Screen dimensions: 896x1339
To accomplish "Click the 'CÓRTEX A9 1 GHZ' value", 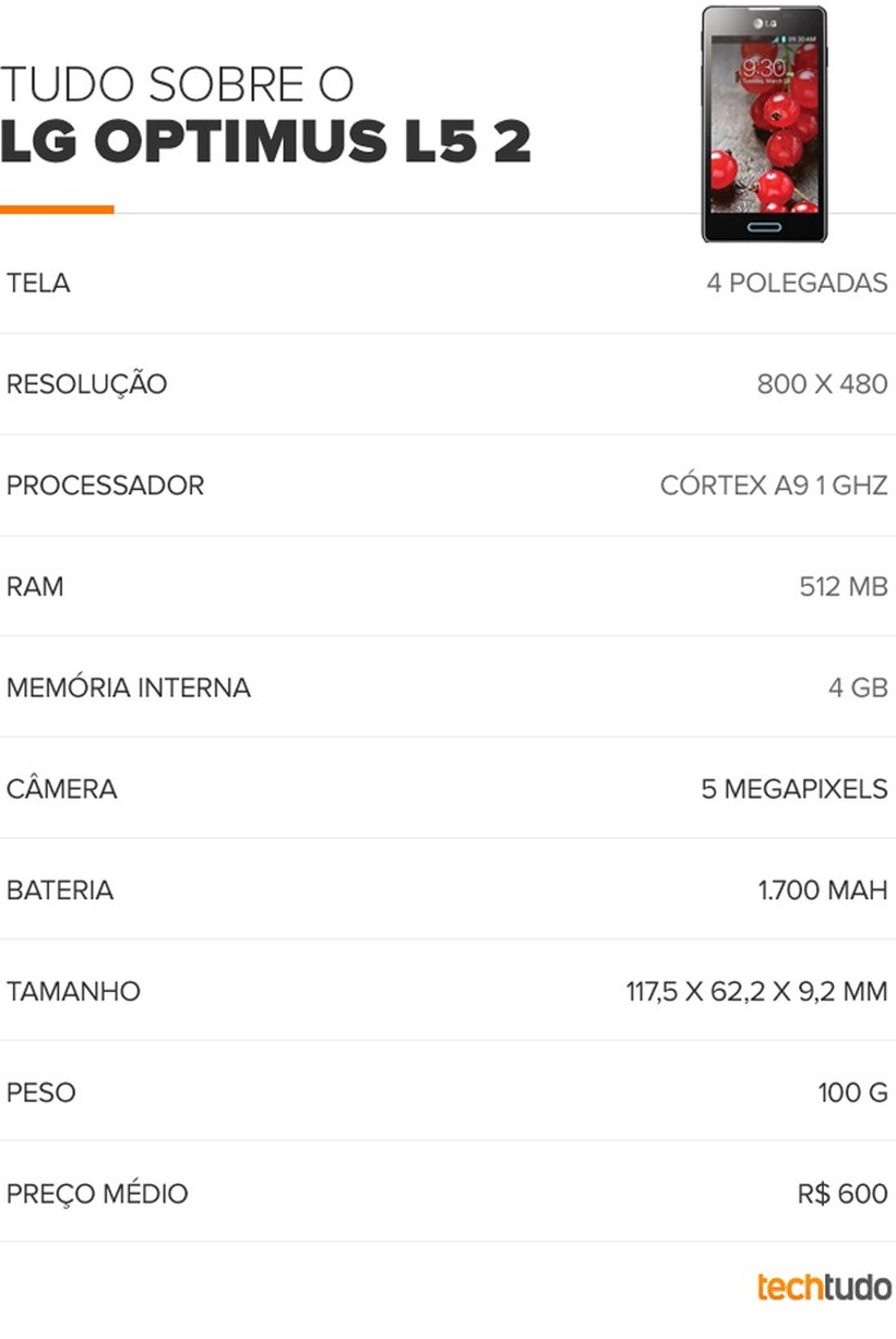I will click(x=773, y=486).
